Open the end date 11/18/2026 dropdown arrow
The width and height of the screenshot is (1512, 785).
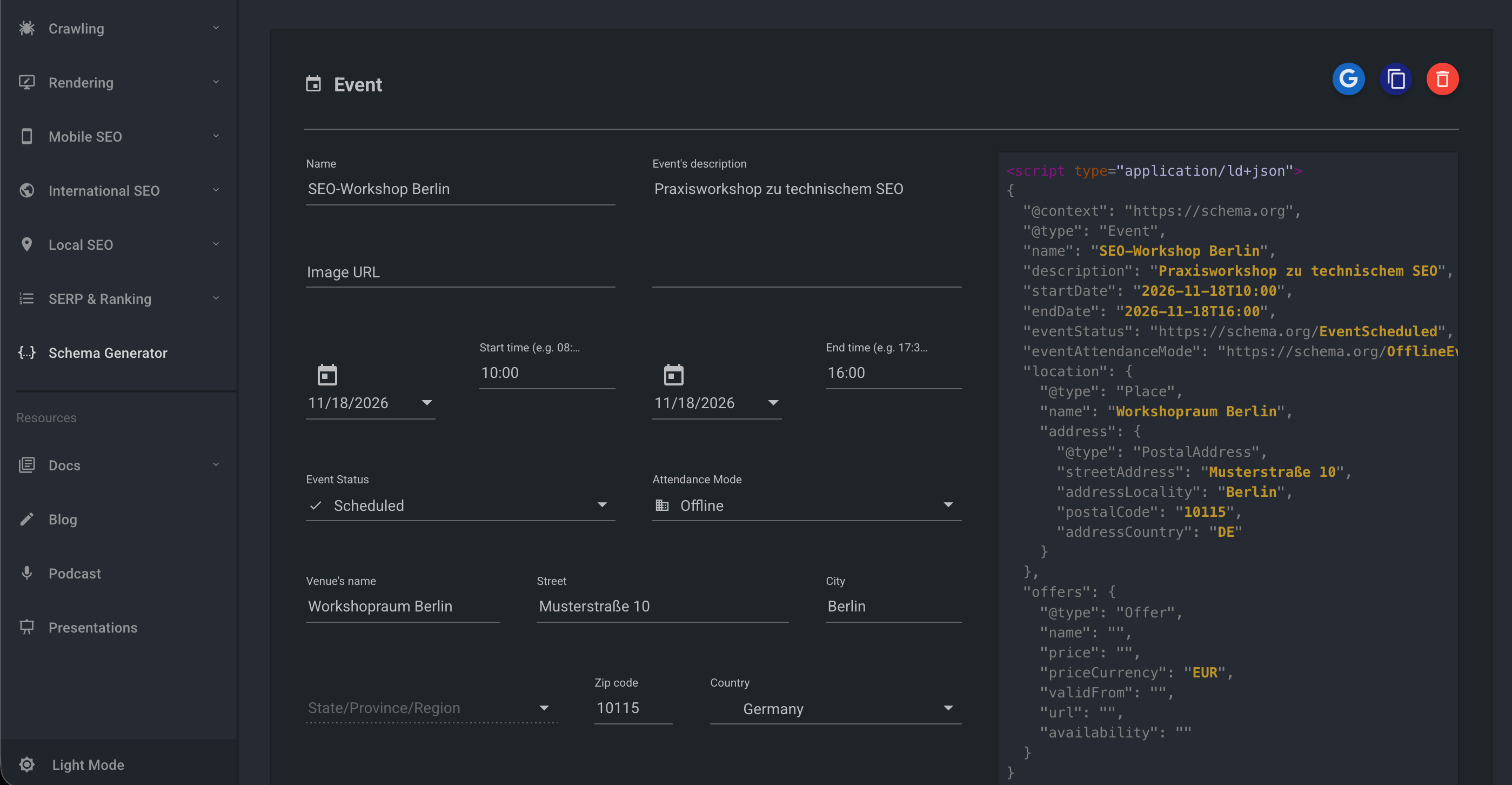773,403
